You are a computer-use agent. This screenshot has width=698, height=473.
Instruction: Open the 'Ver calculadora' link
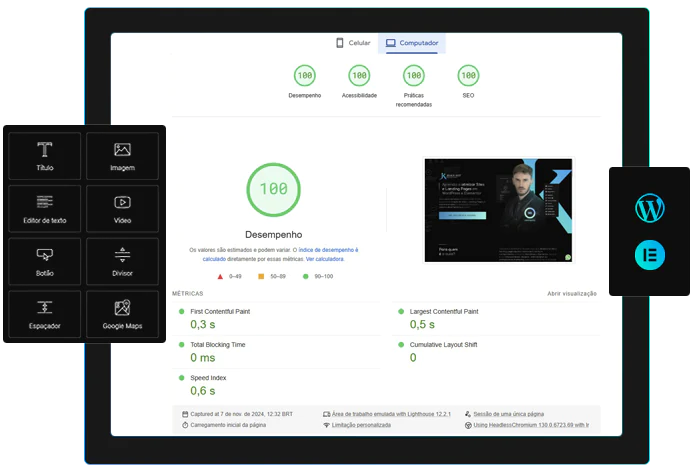[325, 259]
